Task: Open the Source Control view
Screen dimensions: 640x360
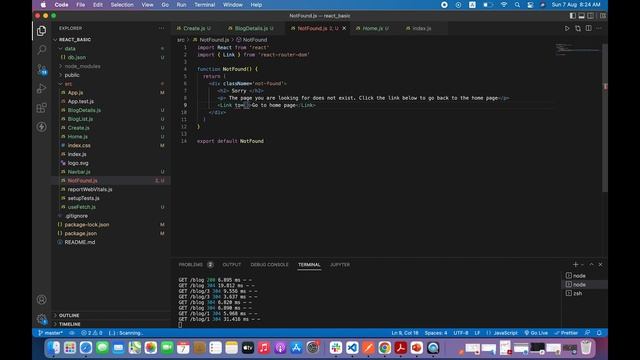Action: pos(41,69)
